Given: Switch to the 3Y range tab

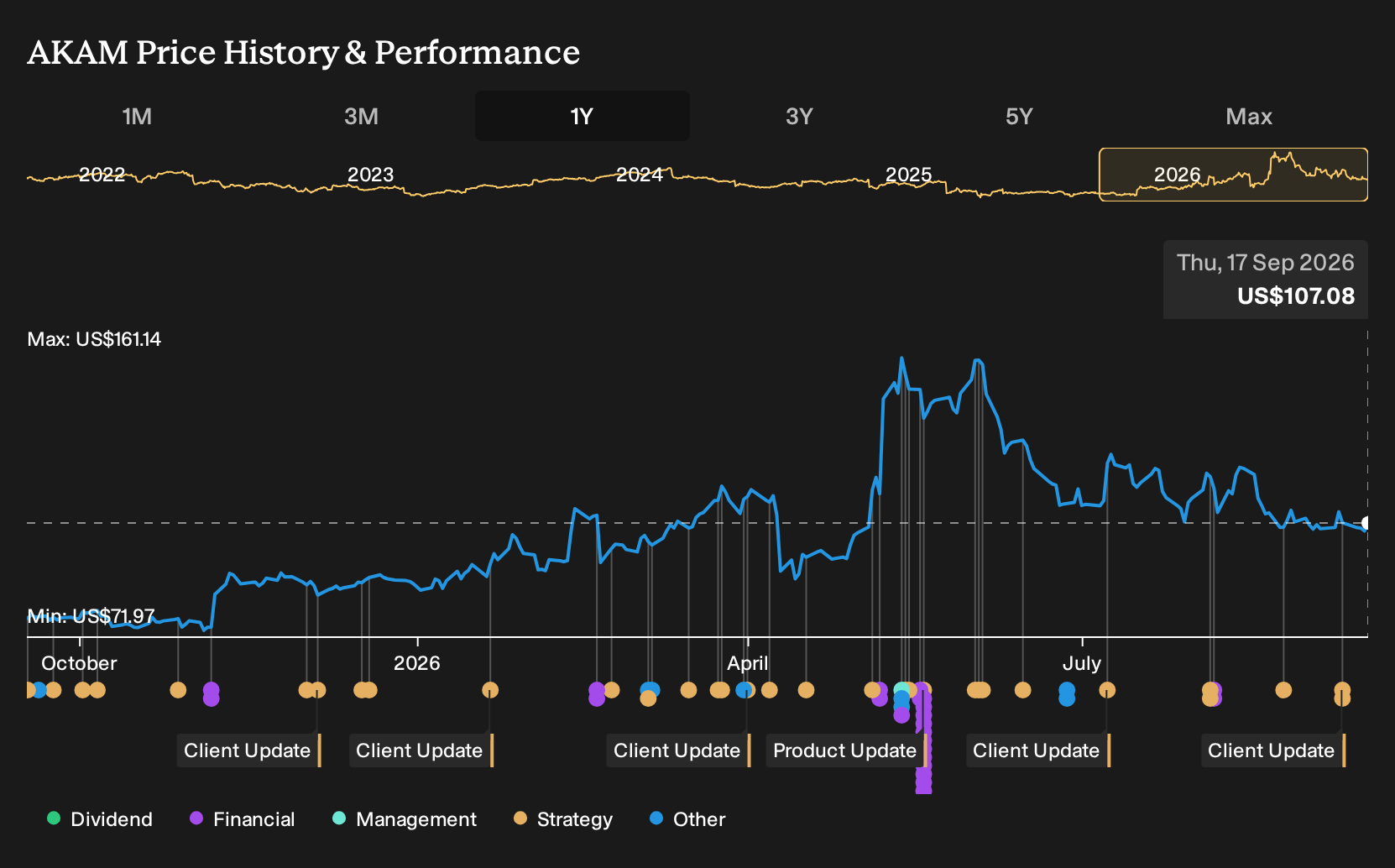Looking at the screenshot, I should click(x=799, y=116).
